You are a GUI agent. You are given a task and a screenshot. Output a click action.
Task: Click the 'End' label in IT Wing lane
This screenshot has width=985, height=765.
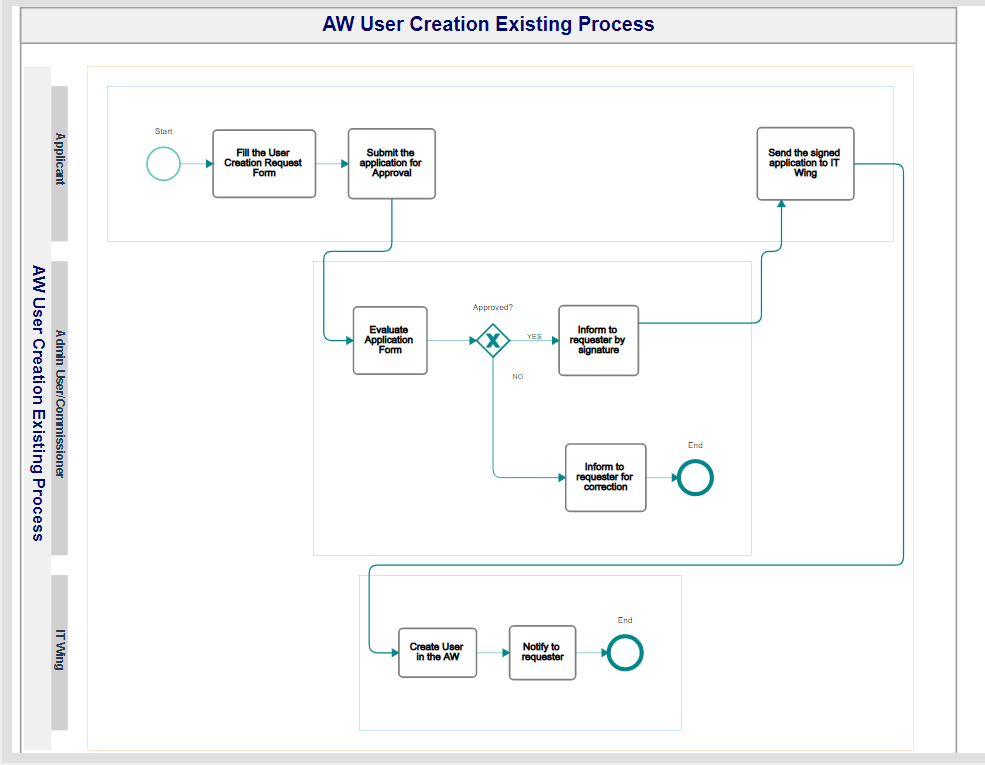[625, 620]
